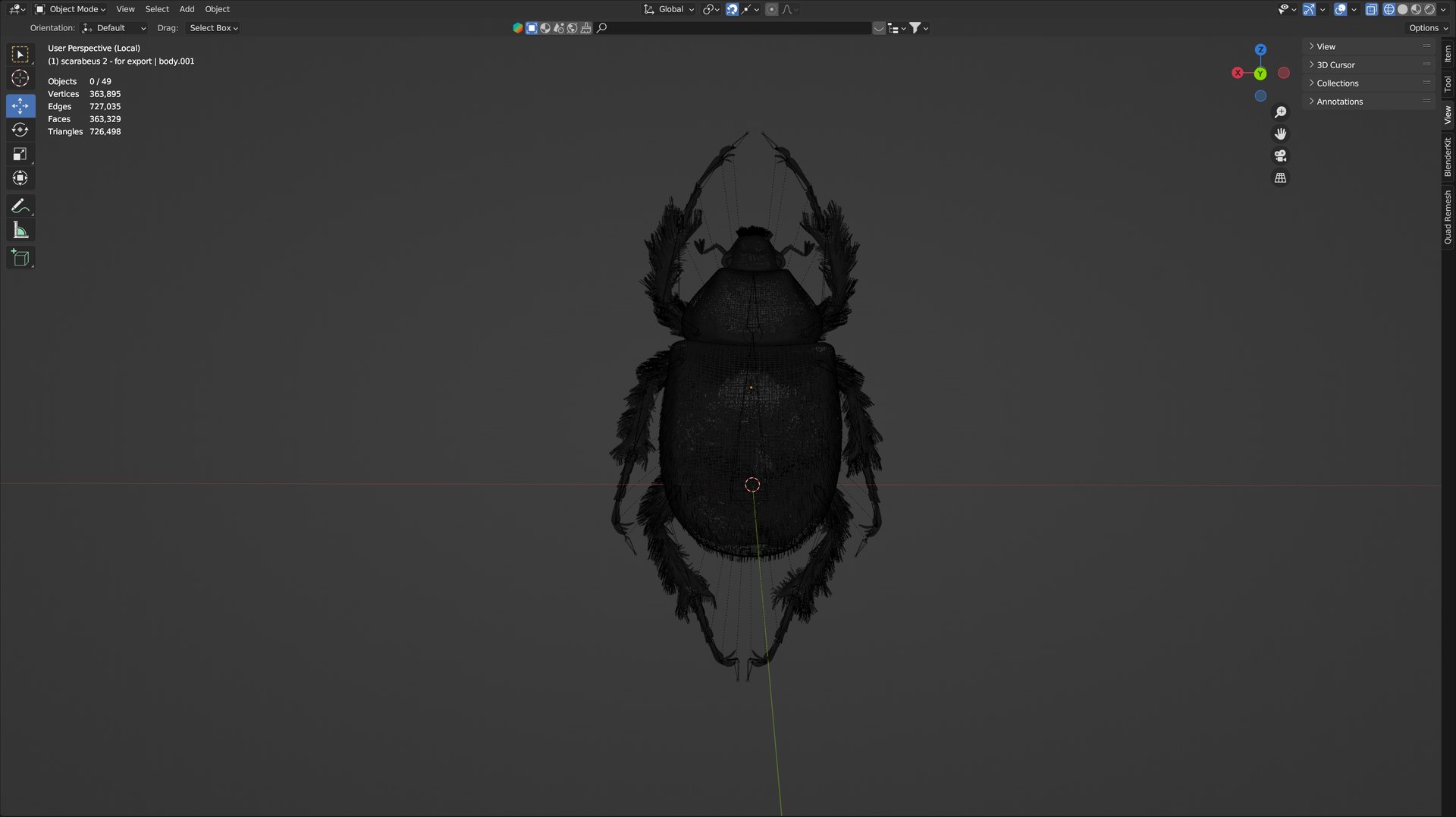1456x817 pixels.
Task: Toggle the snapping magnet
Action: point(732,9)
